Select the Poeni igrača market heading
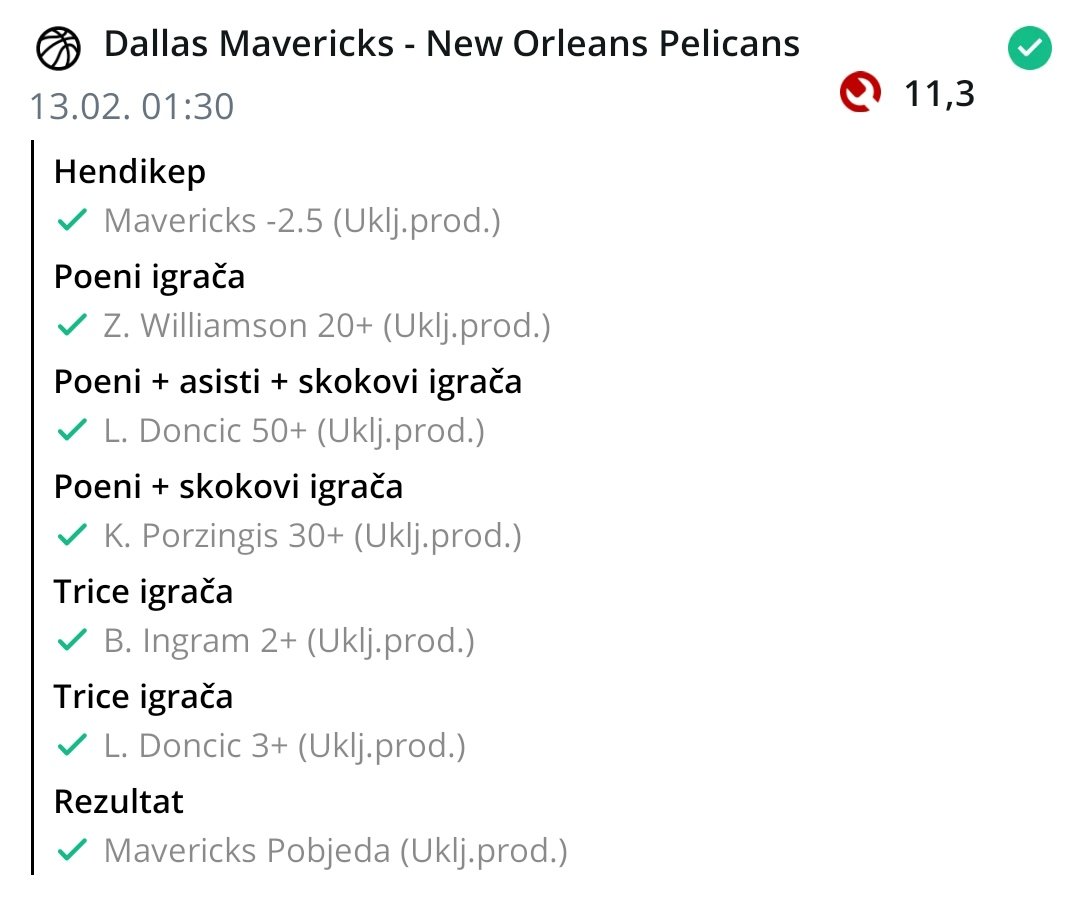The height and width of the screenshot is (901, 1080). coord(149,277)
